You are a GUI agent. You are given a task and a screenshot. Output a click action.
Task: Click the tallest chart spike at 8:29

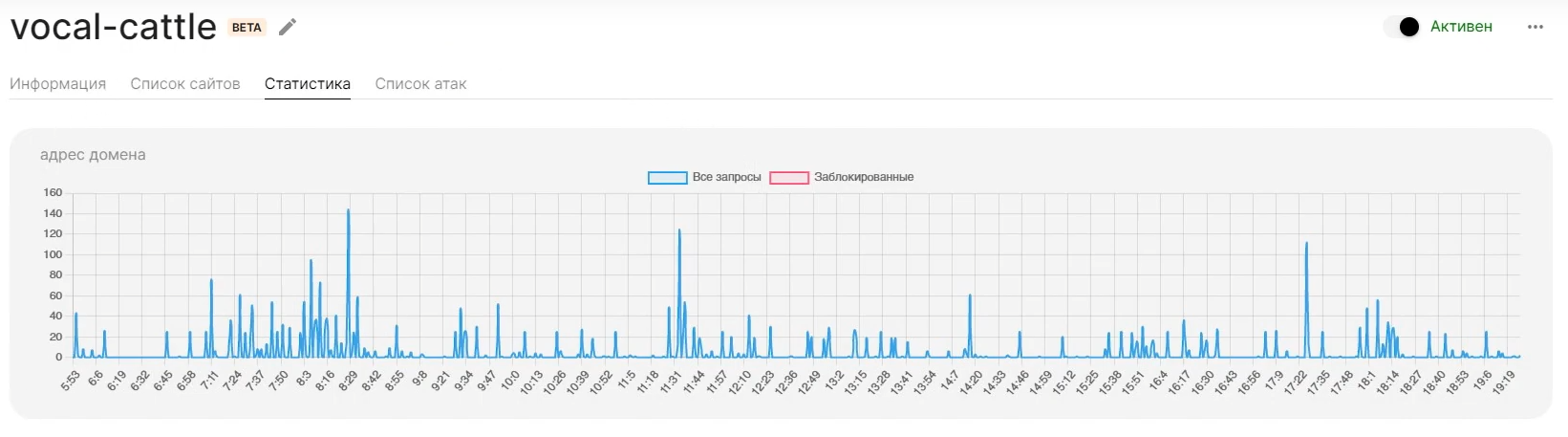[348, 212]
